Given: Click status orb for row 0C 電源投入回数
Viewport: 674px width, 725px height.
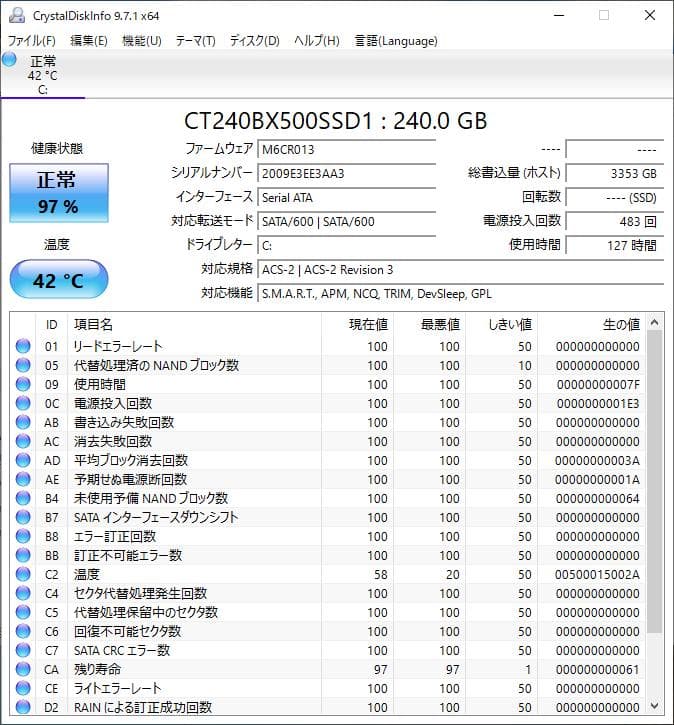Looking at the screenshot, I should tap(23, 403).
